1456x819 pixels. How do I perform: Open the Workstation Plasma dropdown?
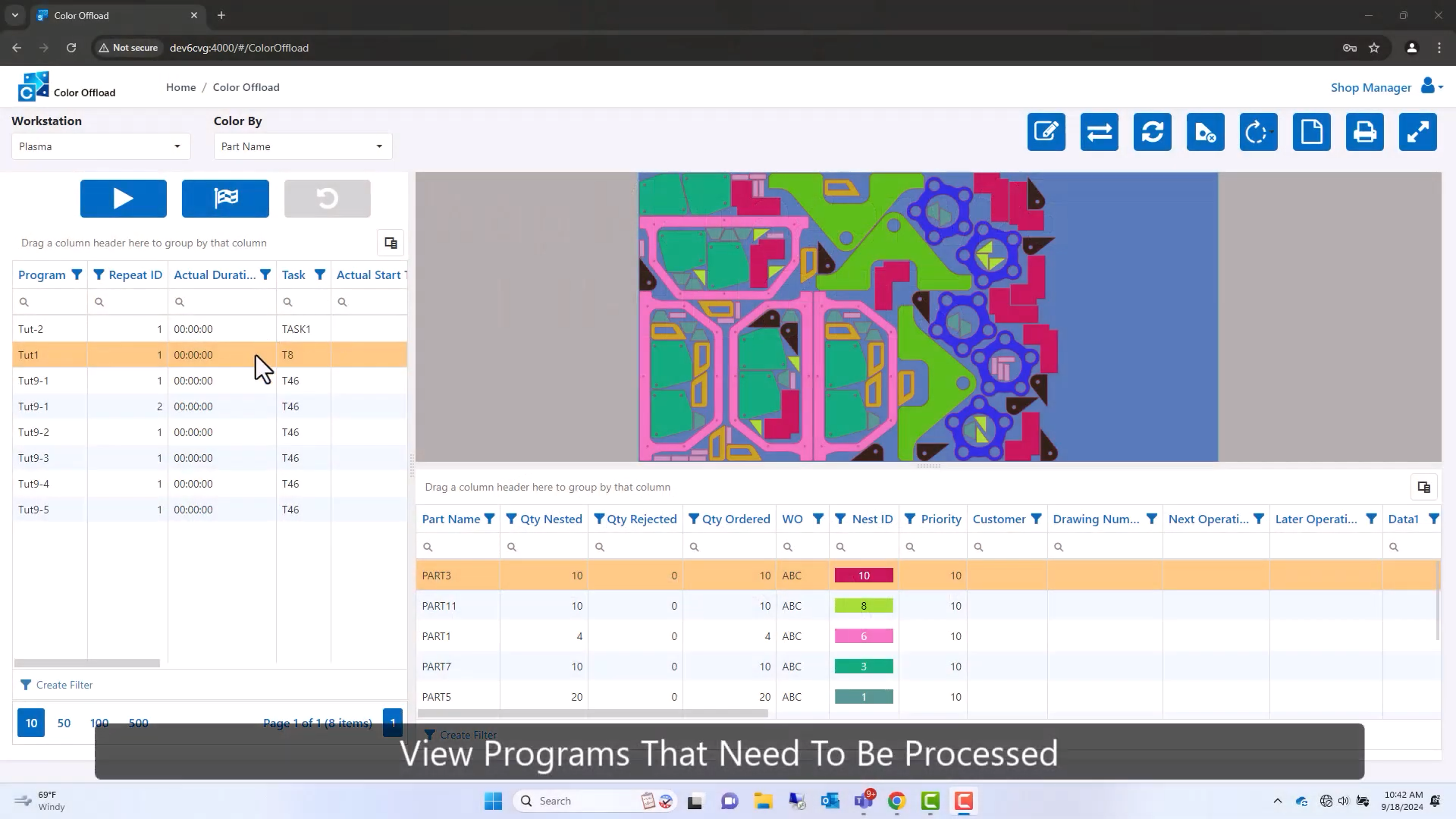pyautogui.click(x=101, y=146)
